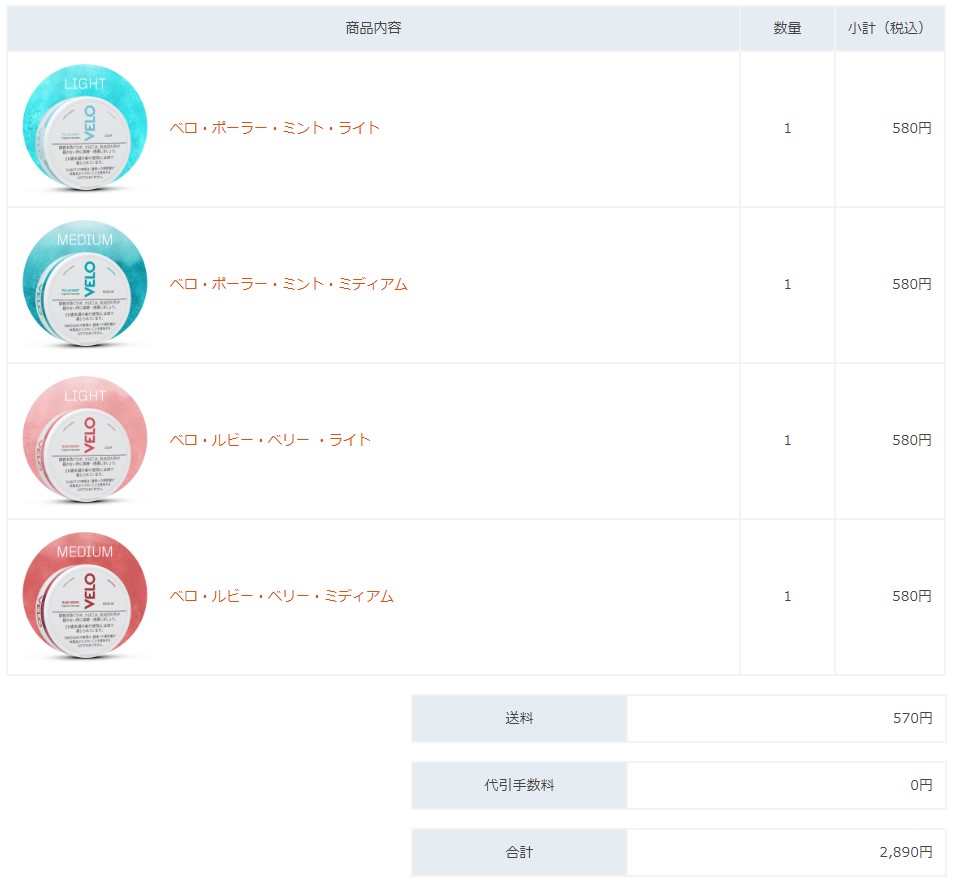
Task: Click the Polar Mint Medium product thumbnail
Action: [x=85, y=284]
